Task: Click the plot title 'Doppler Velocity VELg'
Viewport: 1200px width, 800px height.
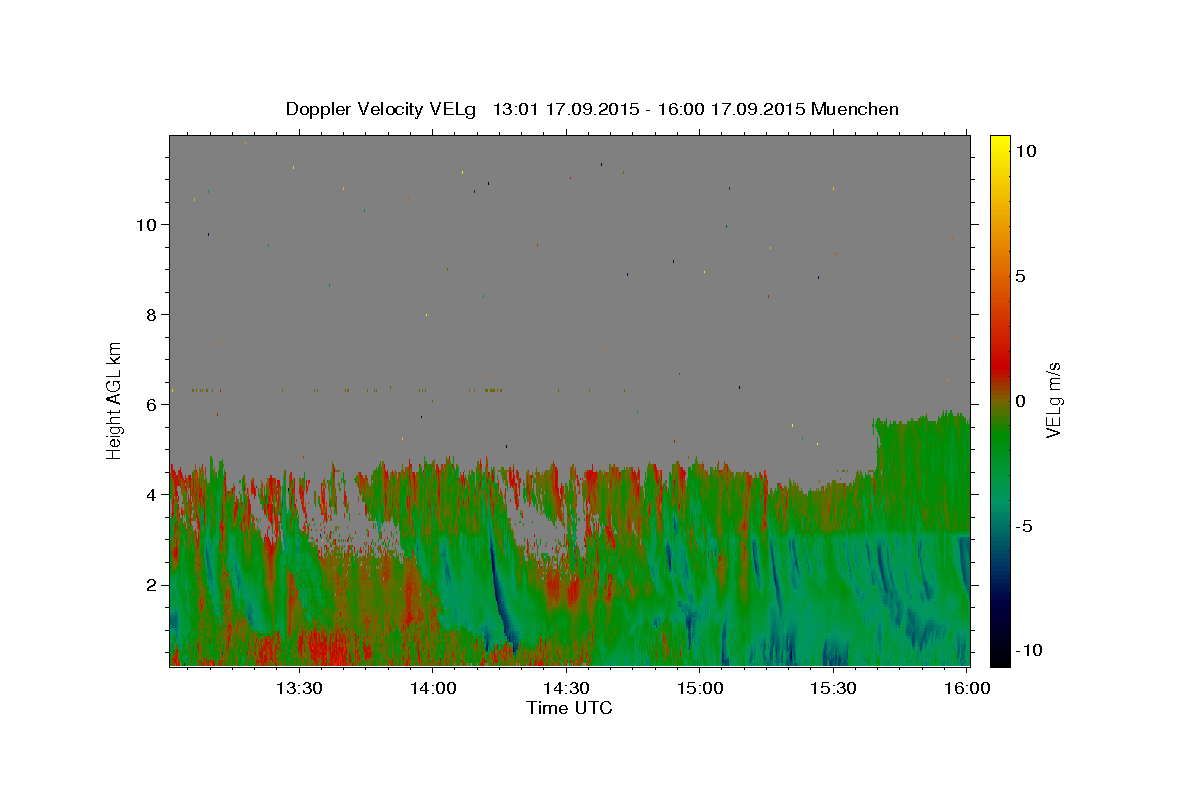Action: point(380,109)
